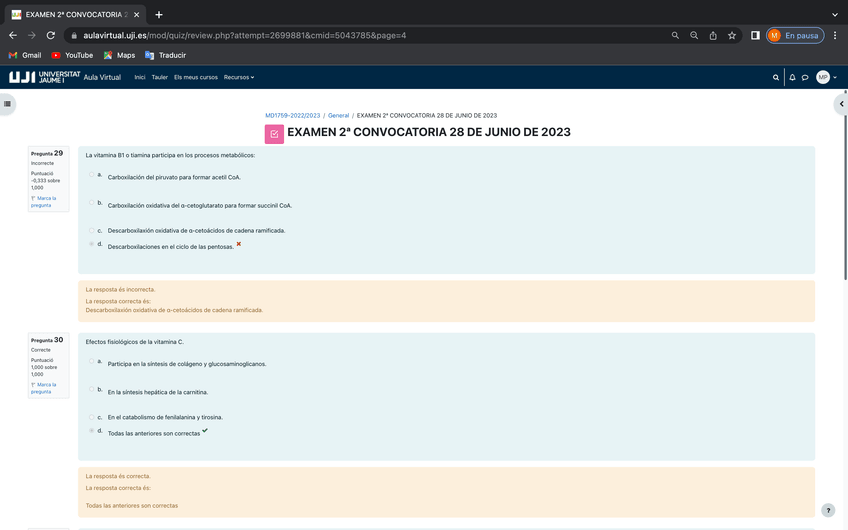Open the left side drawer list icon

point(7,103)
